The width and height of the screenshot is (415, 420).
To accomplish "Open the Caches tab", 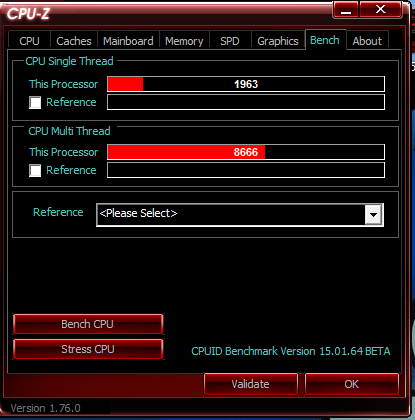I will [x=74, y=41].
